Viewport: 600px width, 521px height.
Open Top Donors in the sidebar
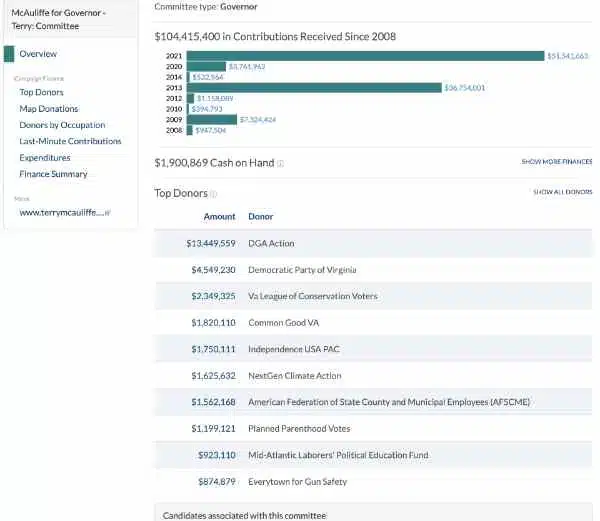click(41, 92)
